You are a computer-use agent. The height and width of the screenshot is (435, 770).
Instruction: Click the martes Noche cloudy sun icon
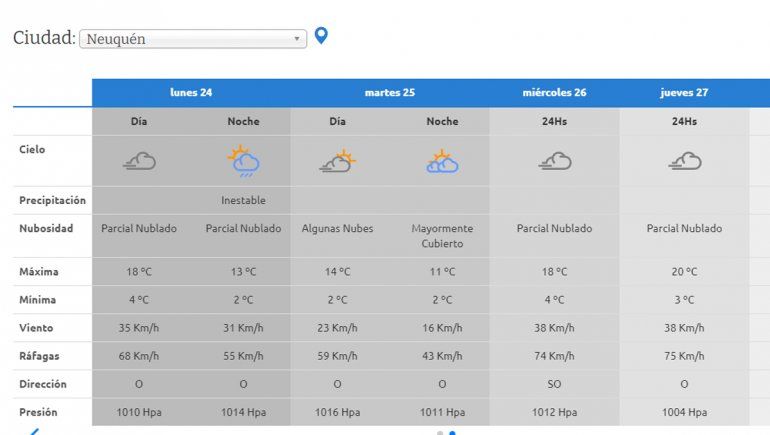(442, 161)
